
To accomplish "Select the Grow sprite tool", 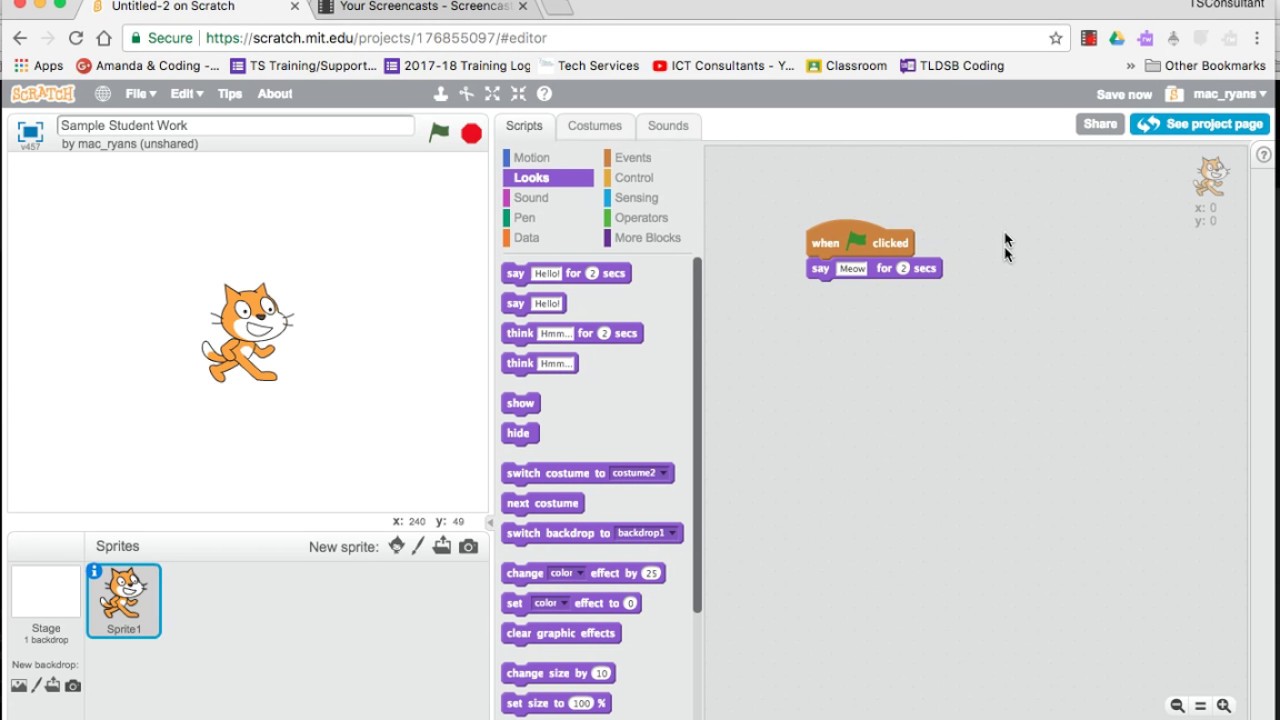I will click(492, 94).
